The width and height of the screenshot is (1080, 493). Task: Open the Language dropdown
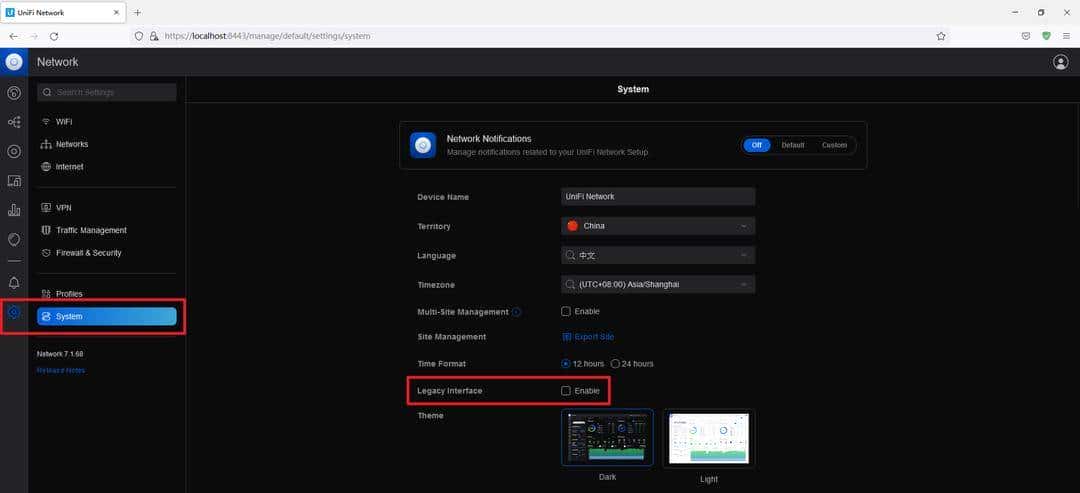pyautogui.click(x=658, y=255)
